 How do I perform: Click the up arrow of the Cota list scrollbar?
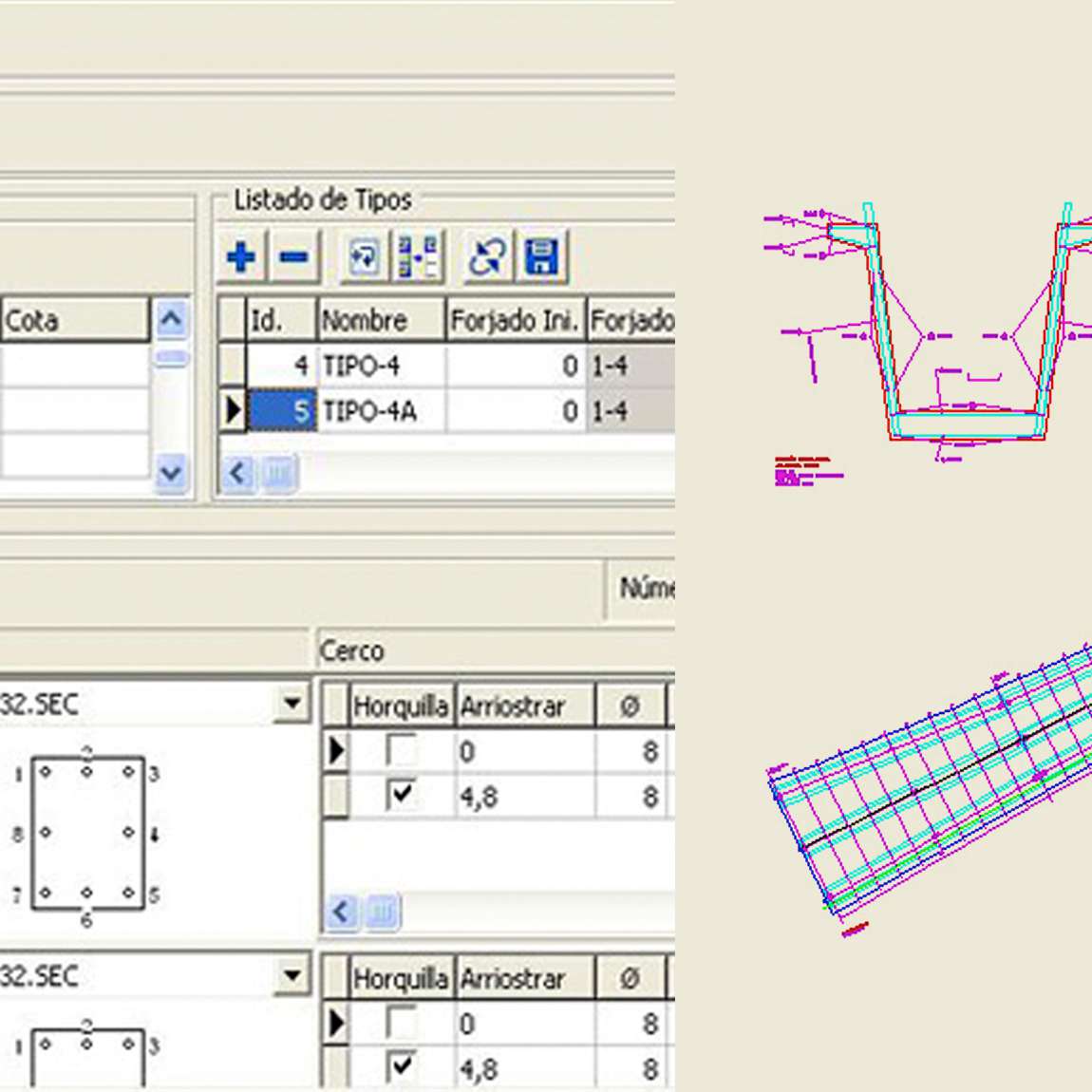click(171, 319)
